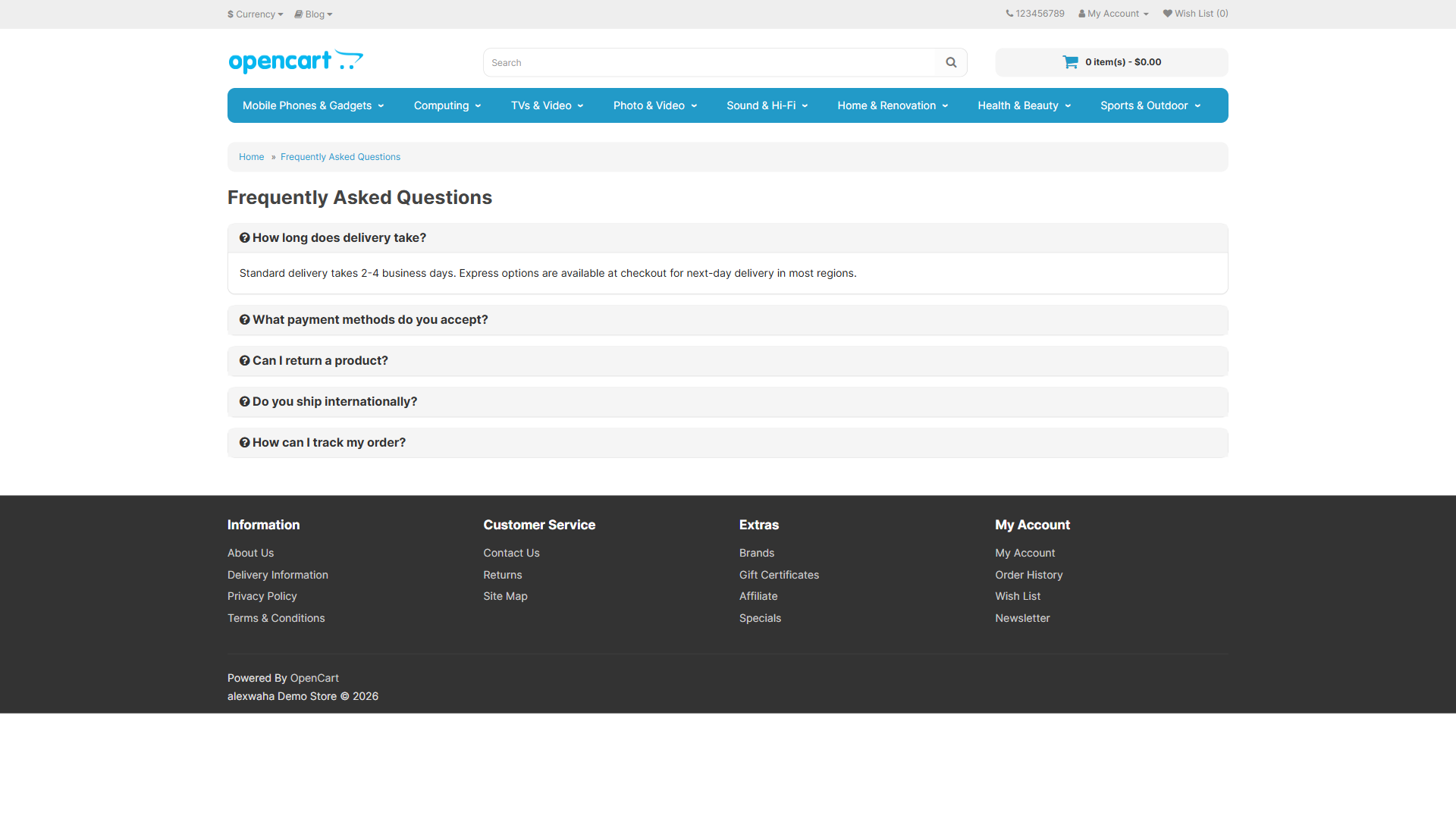Click the OpenCart link in footer
This screenshot has width=1456, height=819.
(314, 678)
